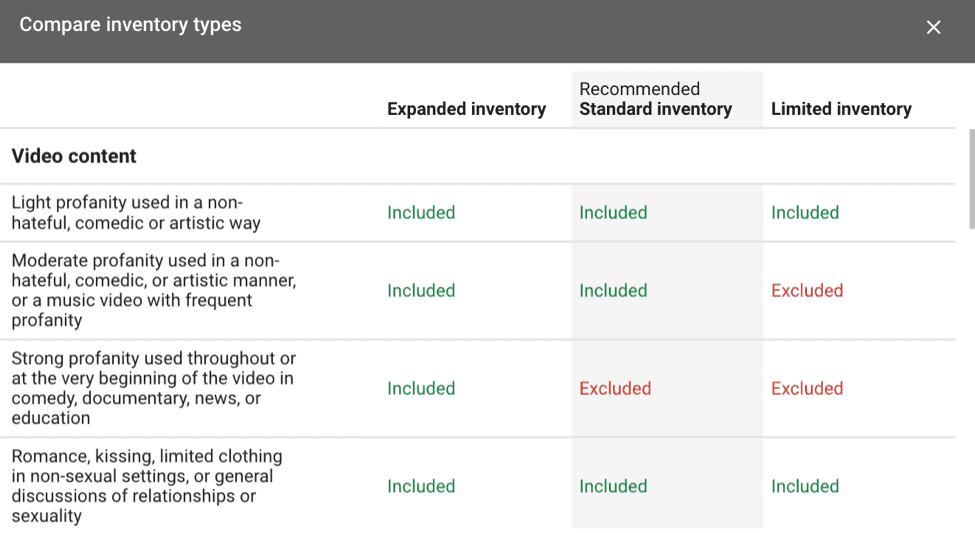Click the Video content section heading
Image resolution: width=975 pixels, height=533 pixels.
click(x=74, y=156)
